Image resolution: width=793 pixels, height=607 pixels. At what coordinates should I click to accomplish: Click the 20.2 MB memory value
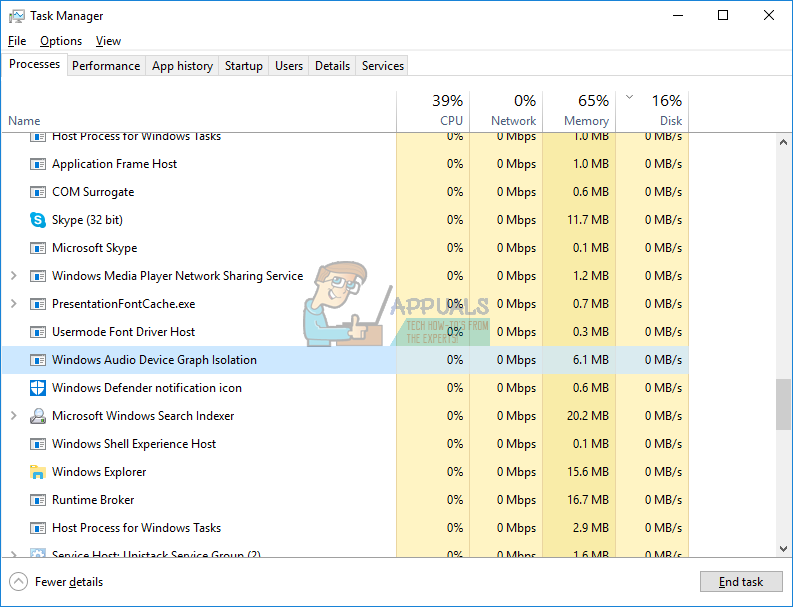pos(588,416)
